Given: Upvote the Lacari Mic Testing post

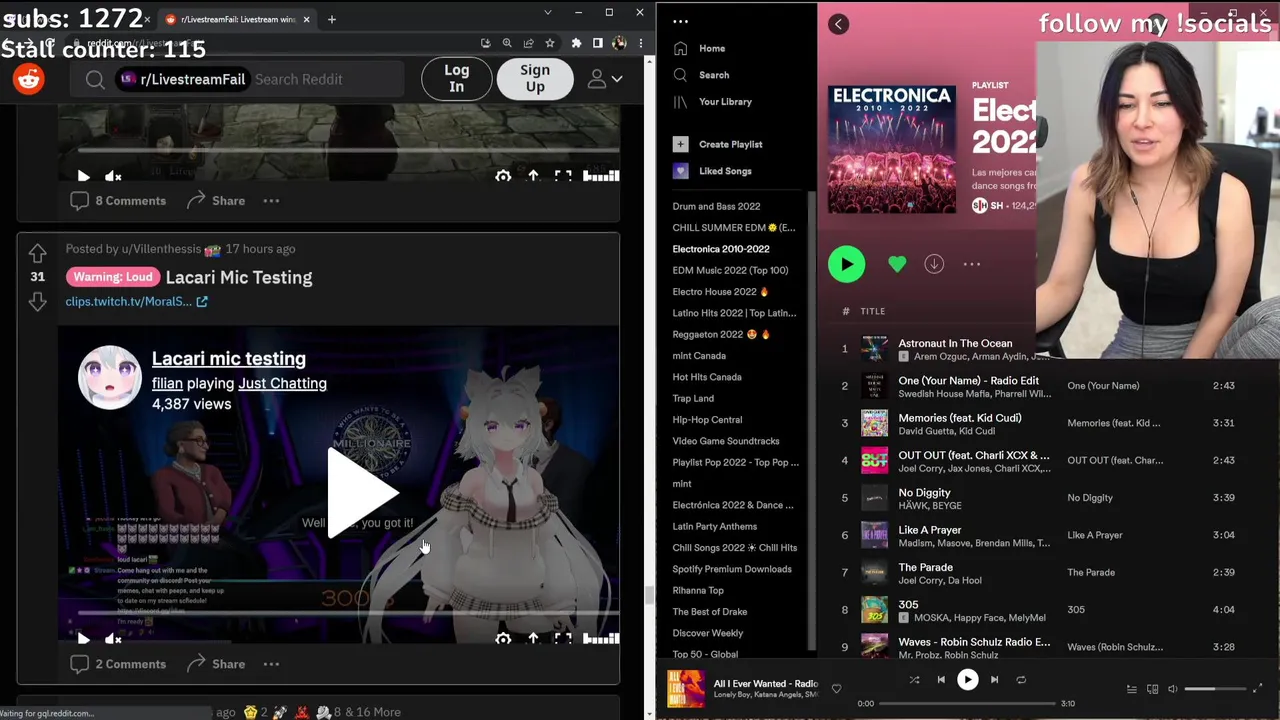Looking at the screenshot, I should (x=37, y=253).
